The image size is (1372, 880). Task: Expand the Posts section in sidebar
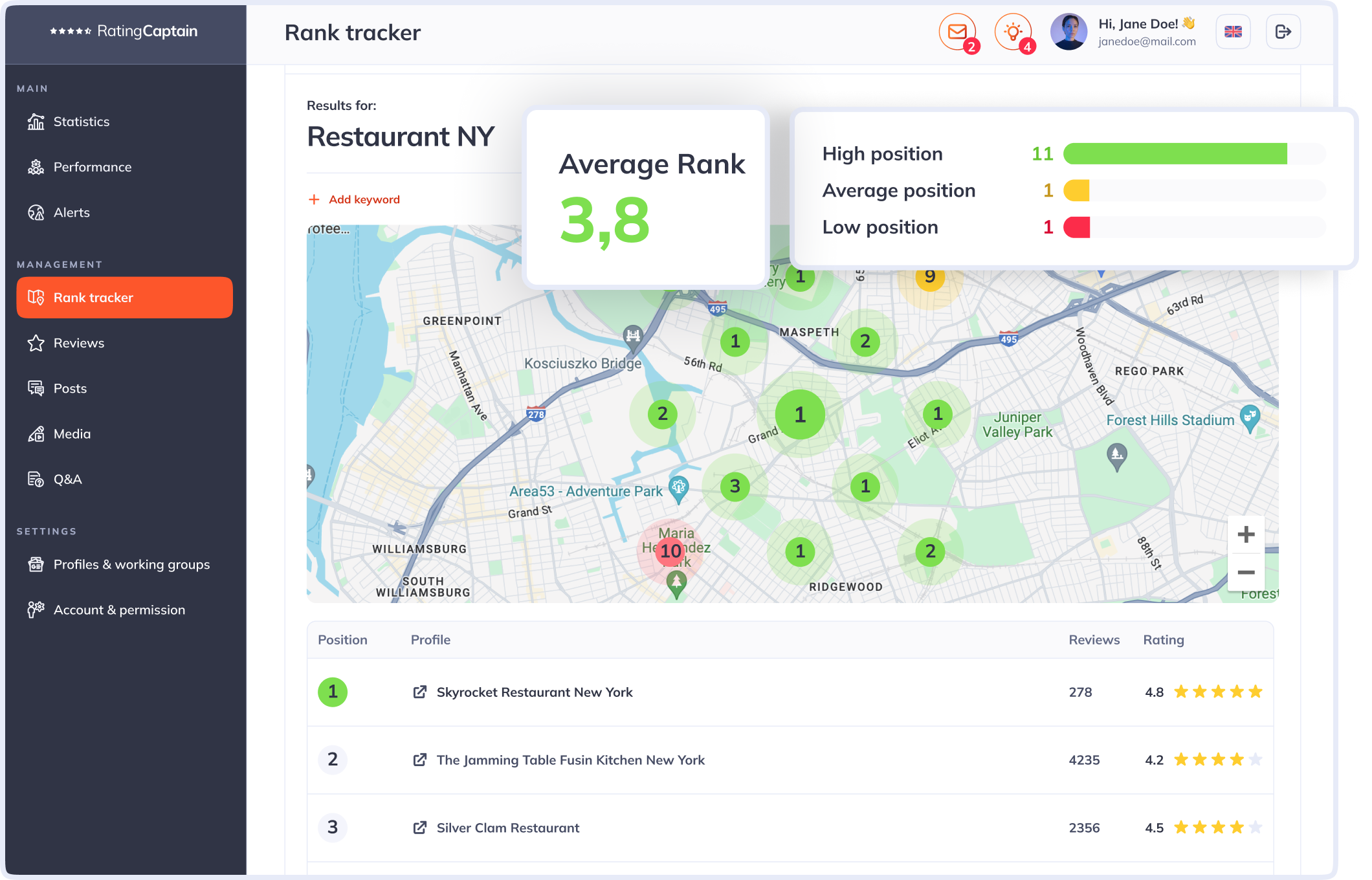(x=70, y=388)
